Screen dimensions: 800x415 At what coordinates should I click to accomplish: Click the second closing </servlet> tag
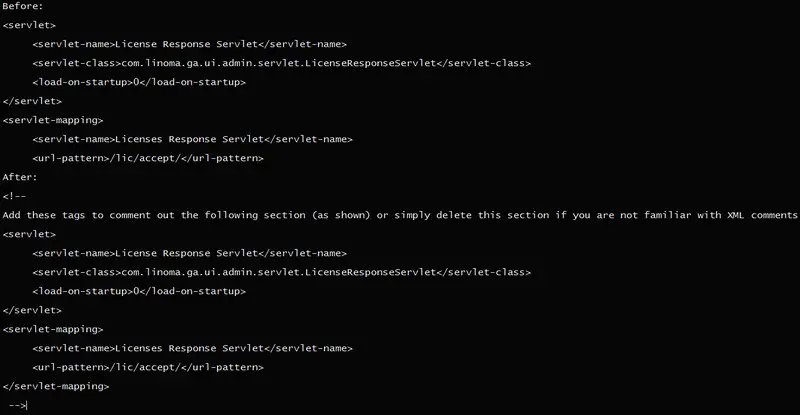coord(32,310)
